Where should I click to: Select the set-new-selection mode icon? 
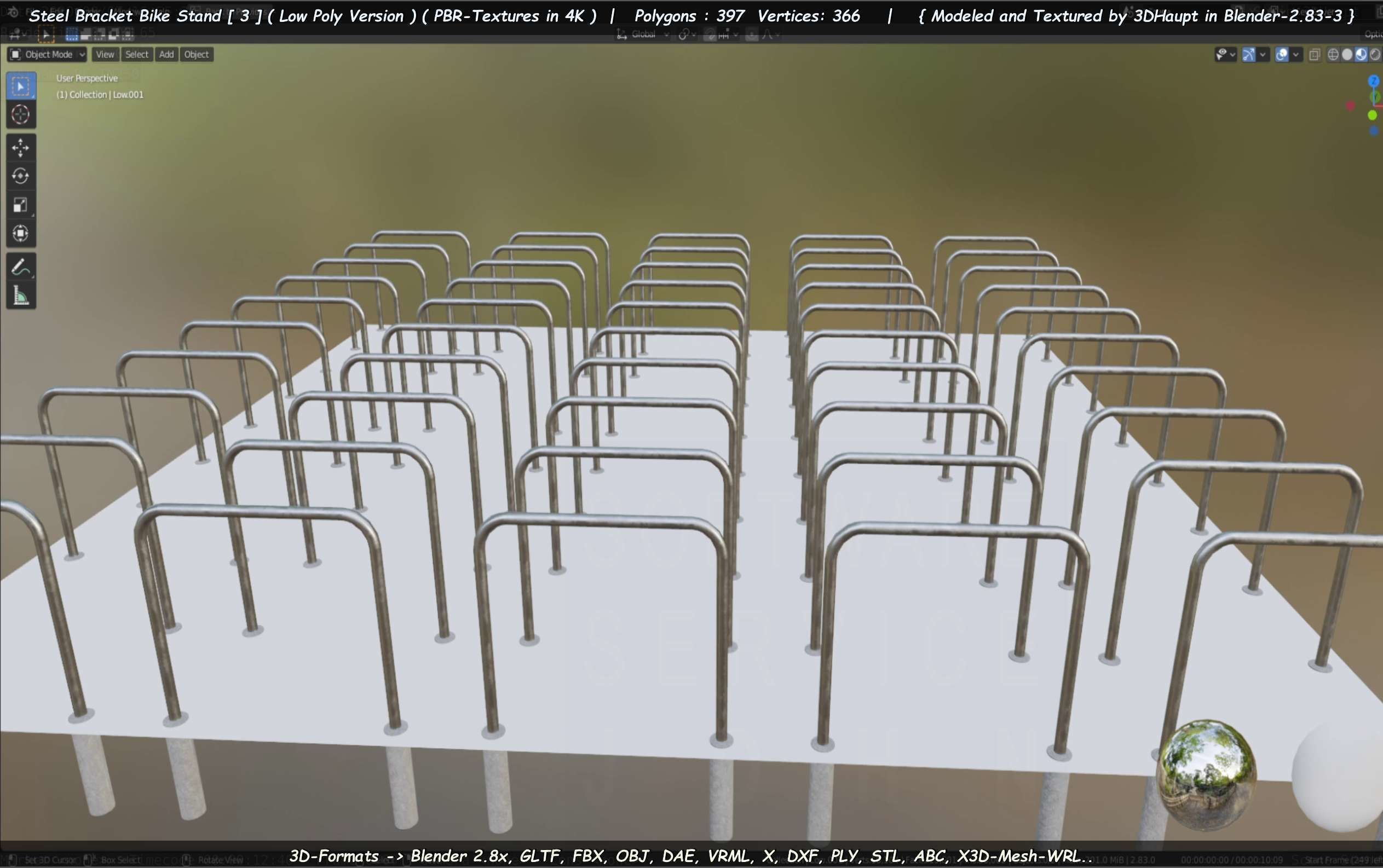click(x=72, y=34)
